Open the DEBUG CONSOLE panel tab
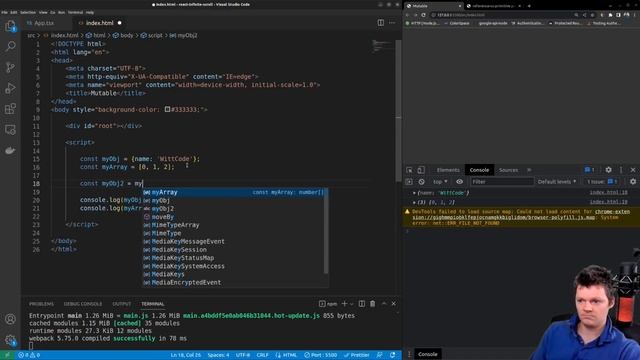This screenshot has height=360, width=640. coord(83,304)
